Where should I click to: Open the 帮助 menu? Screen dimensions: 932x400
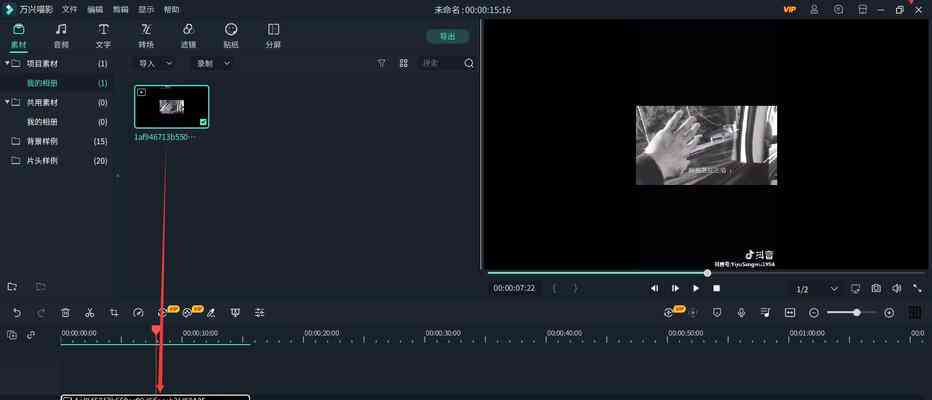pos(171,10)
